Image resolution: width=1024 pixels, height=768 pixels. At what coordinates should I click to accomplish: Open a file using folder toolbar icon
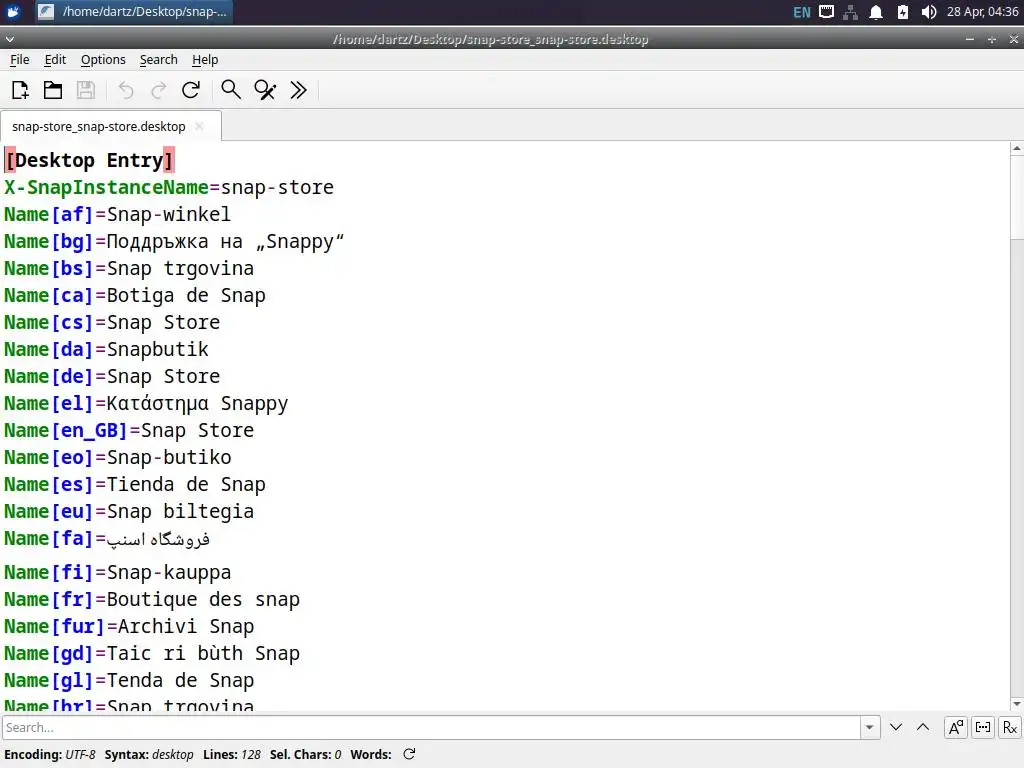click(x=53, y=90)
